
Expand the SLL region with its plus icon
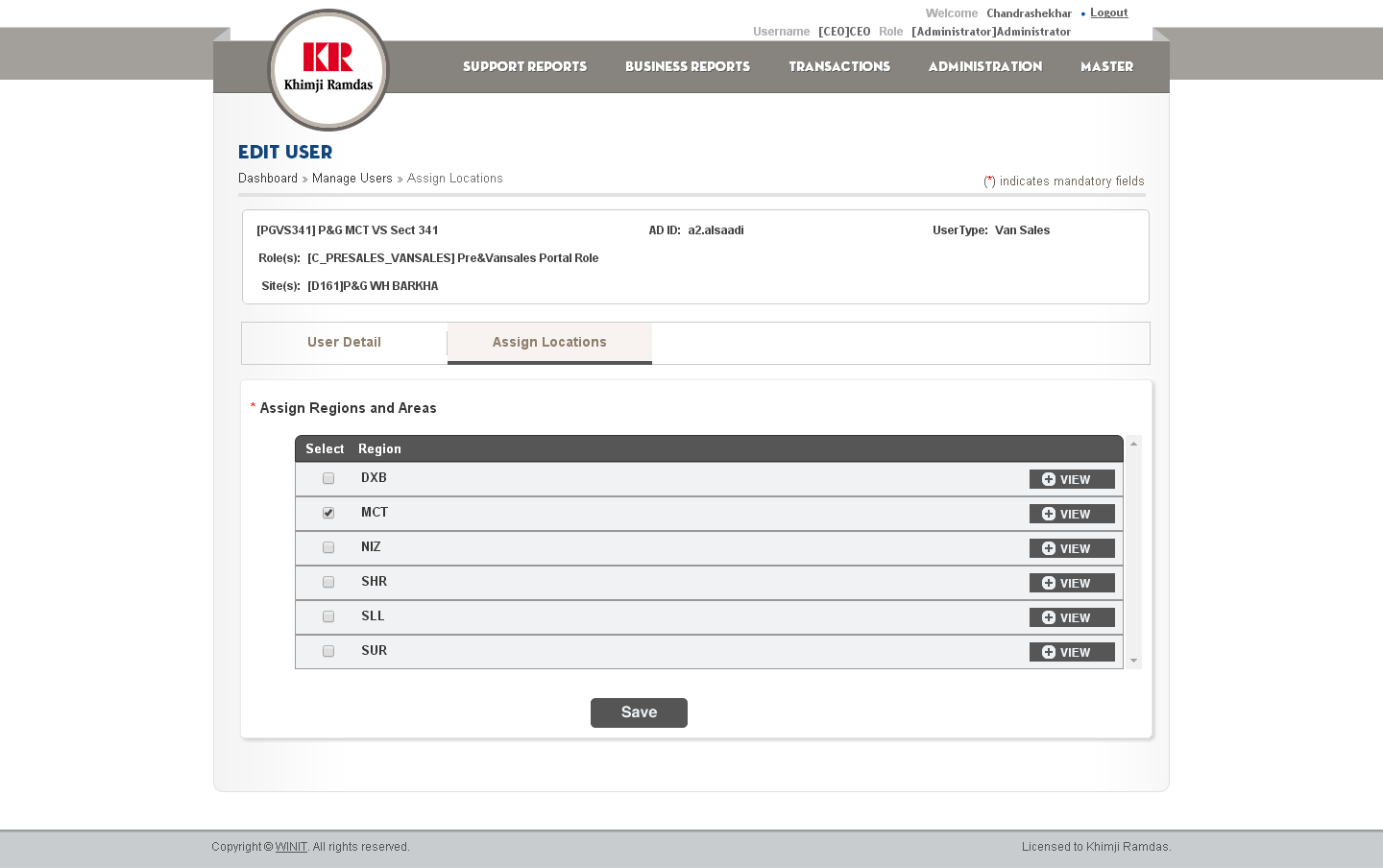1049,617
